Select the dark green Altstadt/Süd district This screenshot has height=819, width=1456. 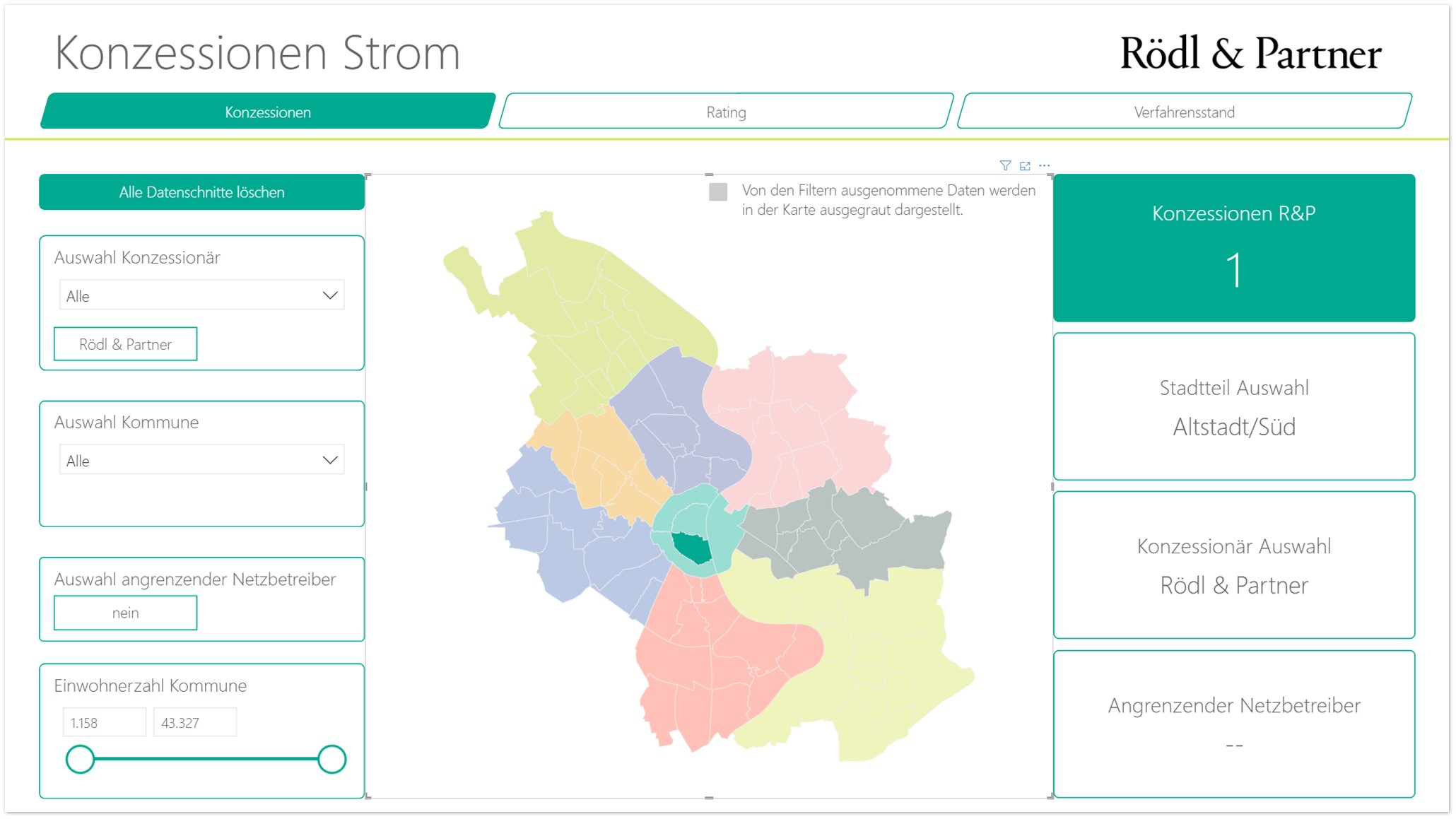pyautogui.click(x=693, y=547)
